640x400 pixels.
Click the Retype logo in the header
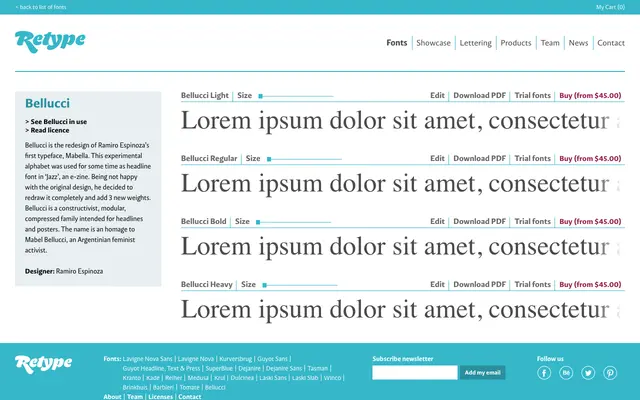(x=50, y=41)
